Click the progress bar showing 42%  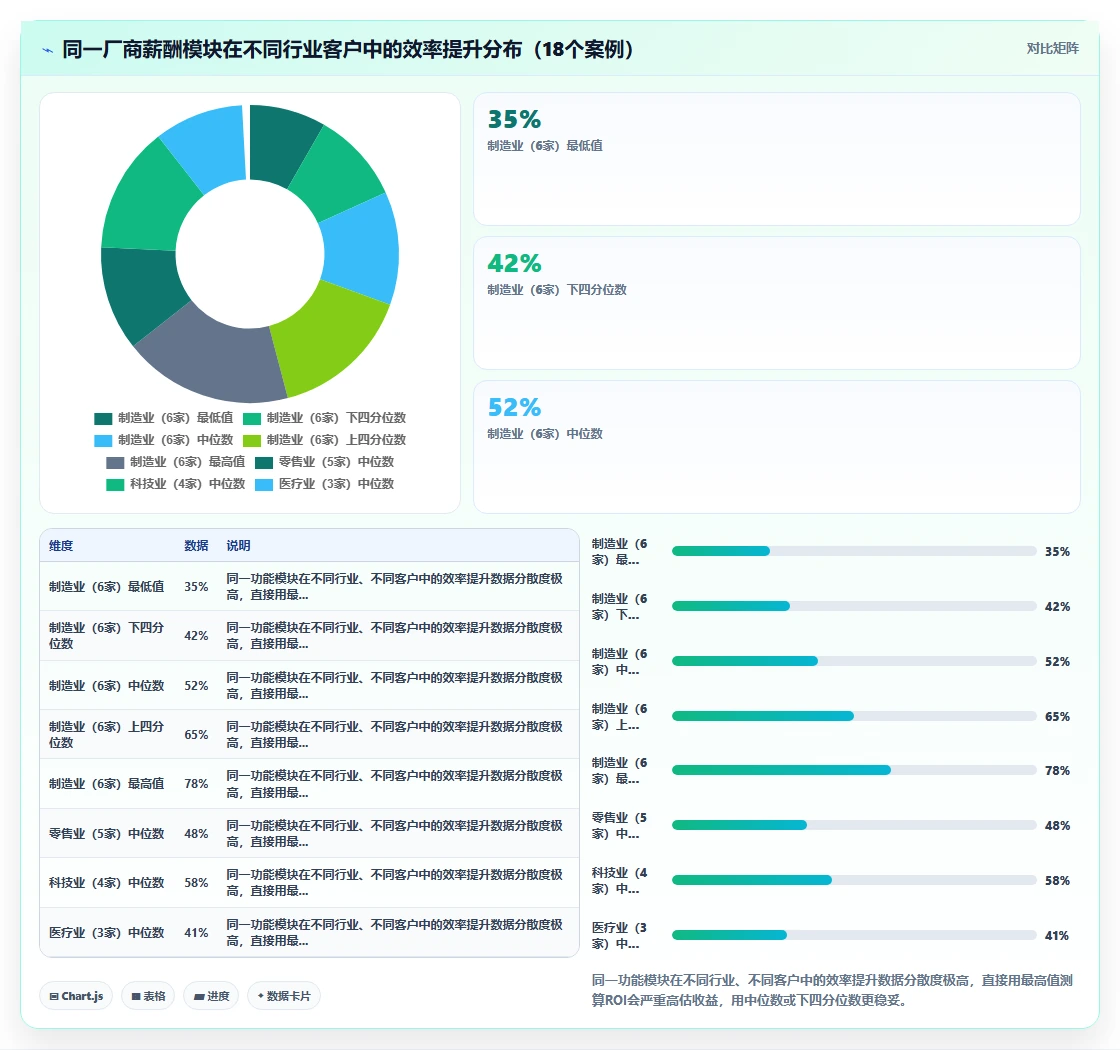click(x=854, y=606)
